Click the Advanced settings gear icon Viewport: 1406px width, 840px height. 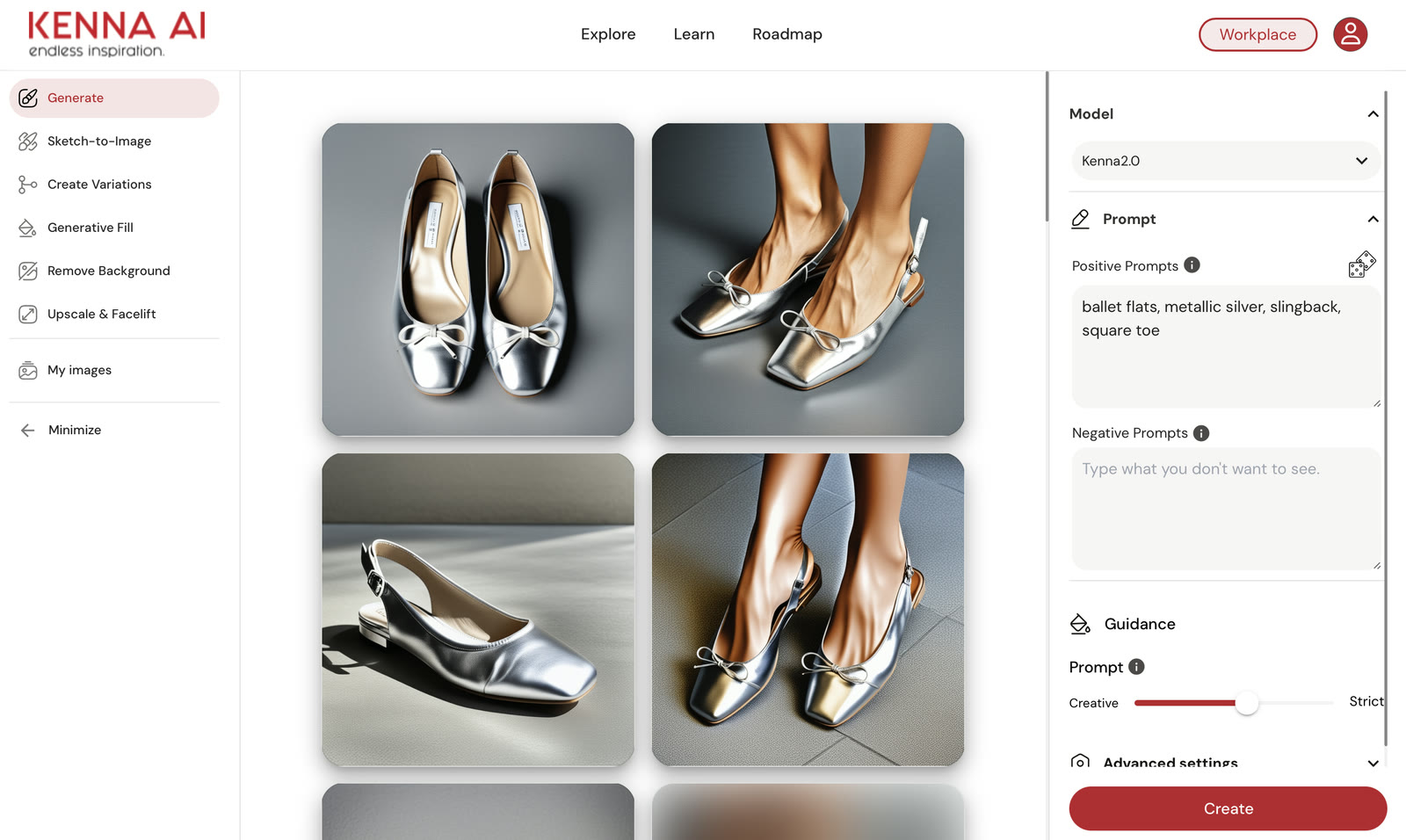(1081, 761)
